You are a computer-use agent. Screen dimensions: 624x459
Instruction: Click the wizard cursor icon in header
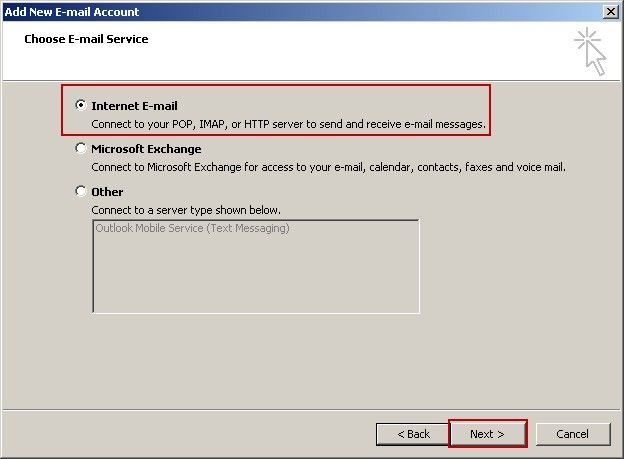(x=590, y=51)
